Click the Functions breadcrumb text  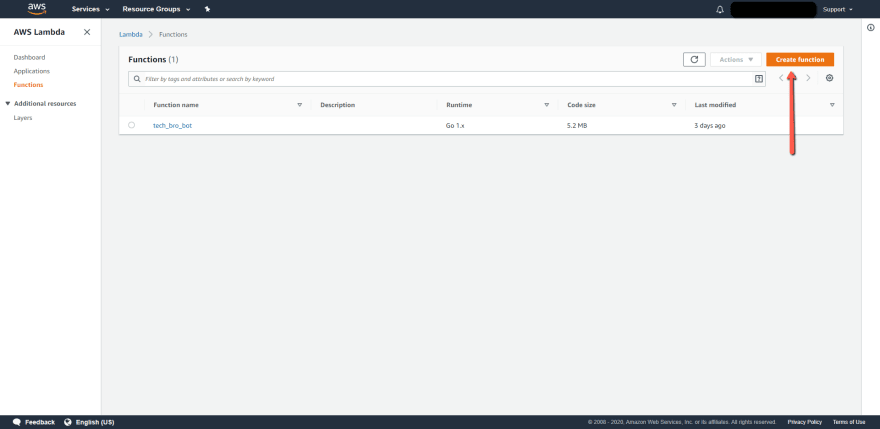[x=173, y=34]
